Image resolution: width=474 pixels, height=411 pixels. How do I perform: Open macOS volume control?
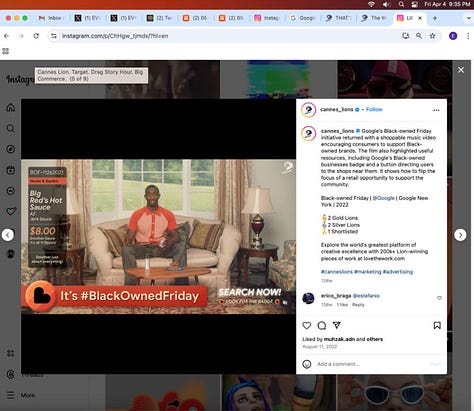tap(386, 4)
